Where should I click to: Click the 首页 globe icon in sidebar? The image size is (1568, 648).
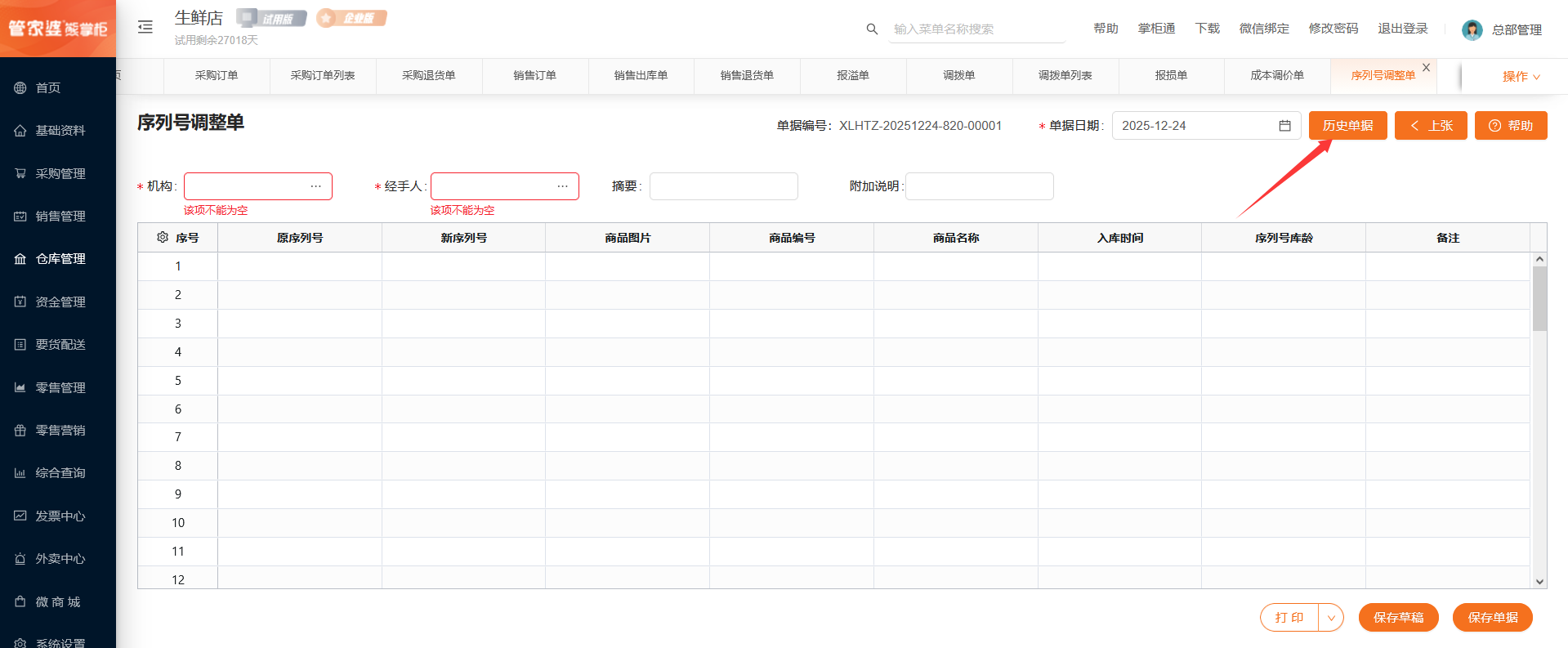[20, 87]
